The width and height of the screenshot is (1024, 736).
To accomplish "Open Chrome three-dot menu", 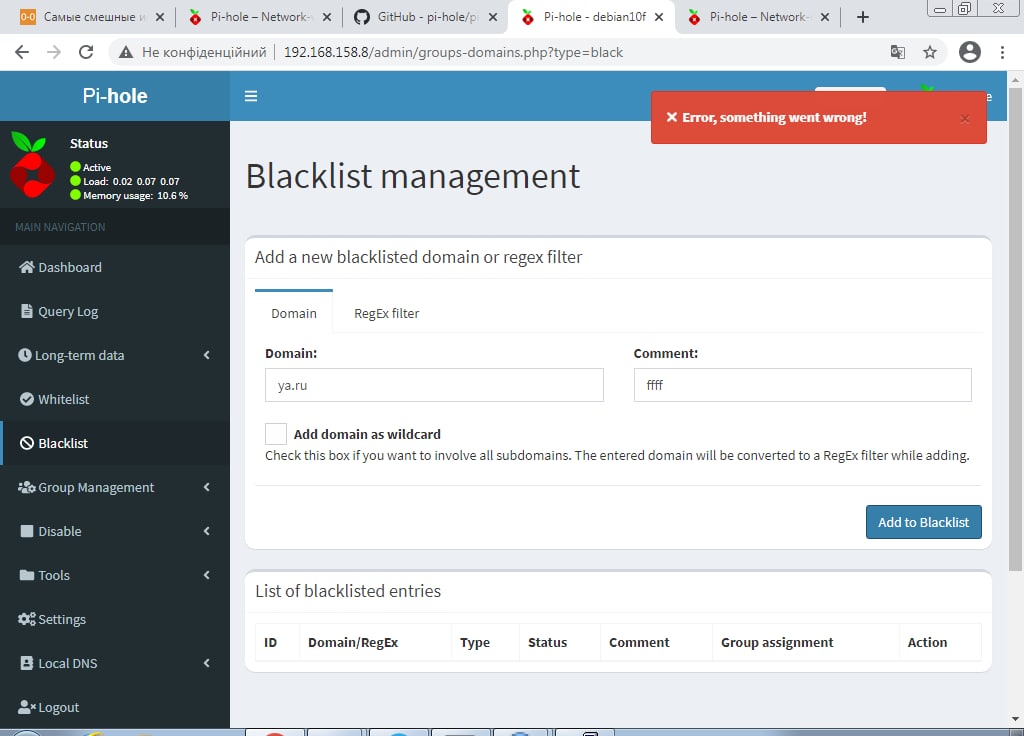I will pyautogui.click(x=1002, y=52).
